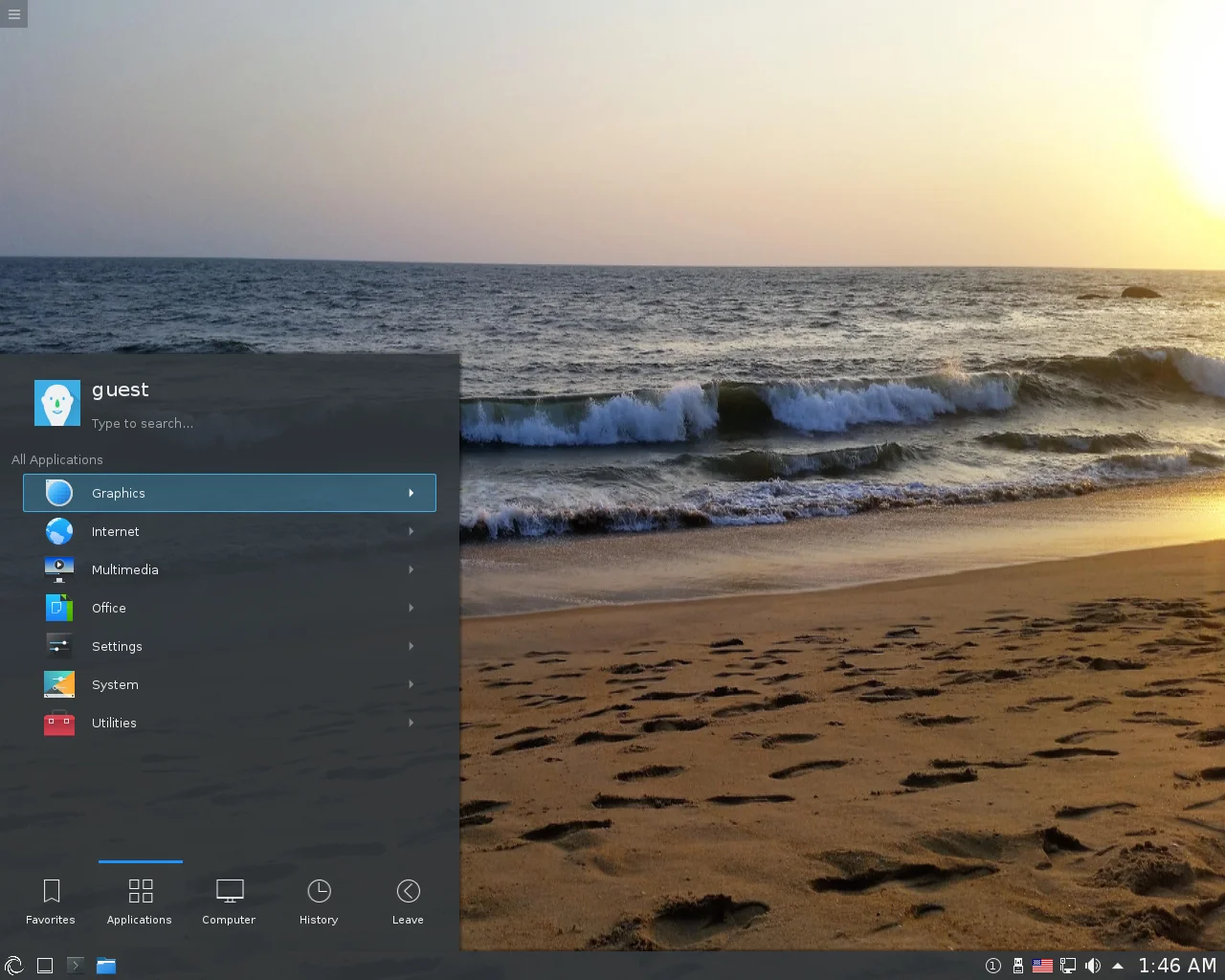Open the History tab

coord(319,902)
